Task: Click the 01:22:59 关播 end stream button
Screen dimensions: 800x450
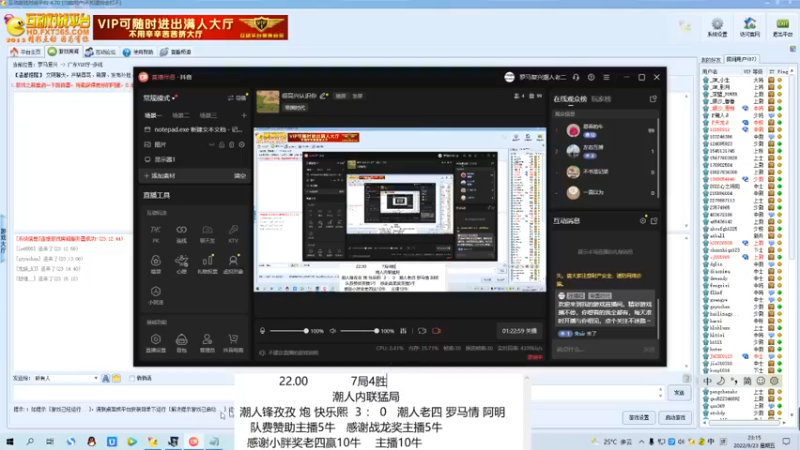Action: click(519, 331)
